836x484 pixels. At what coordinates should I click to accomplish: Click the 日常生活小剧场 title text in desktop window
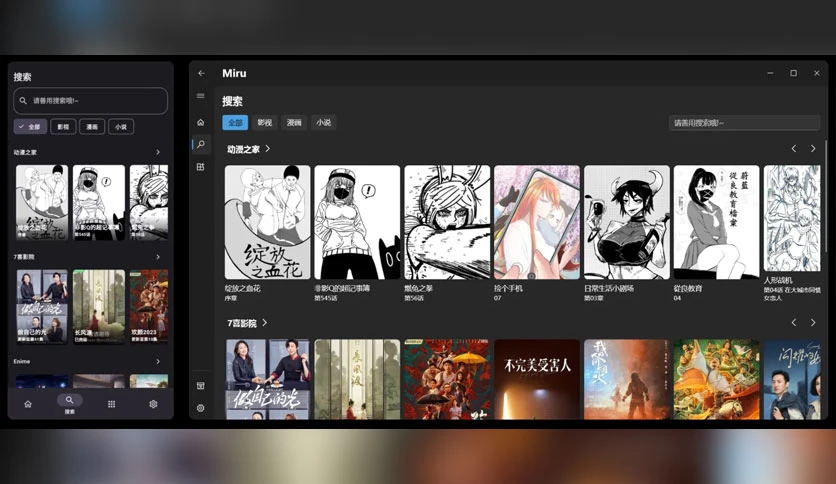pos(609,288)
